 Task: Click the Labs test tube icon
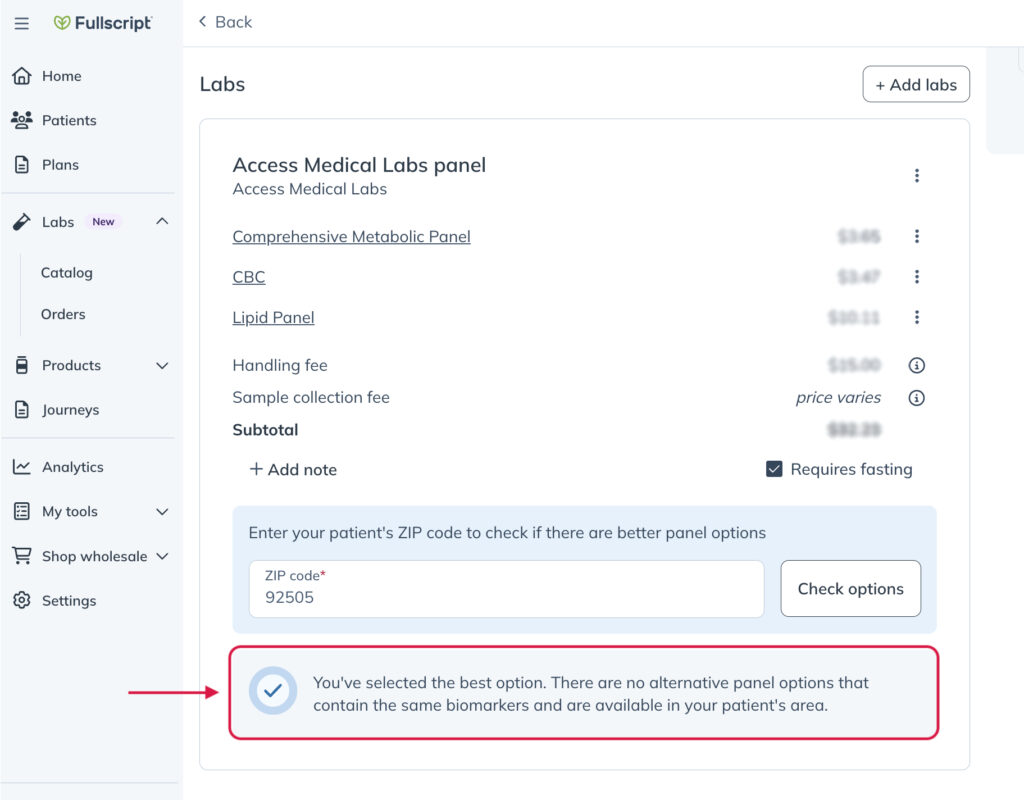22,222
